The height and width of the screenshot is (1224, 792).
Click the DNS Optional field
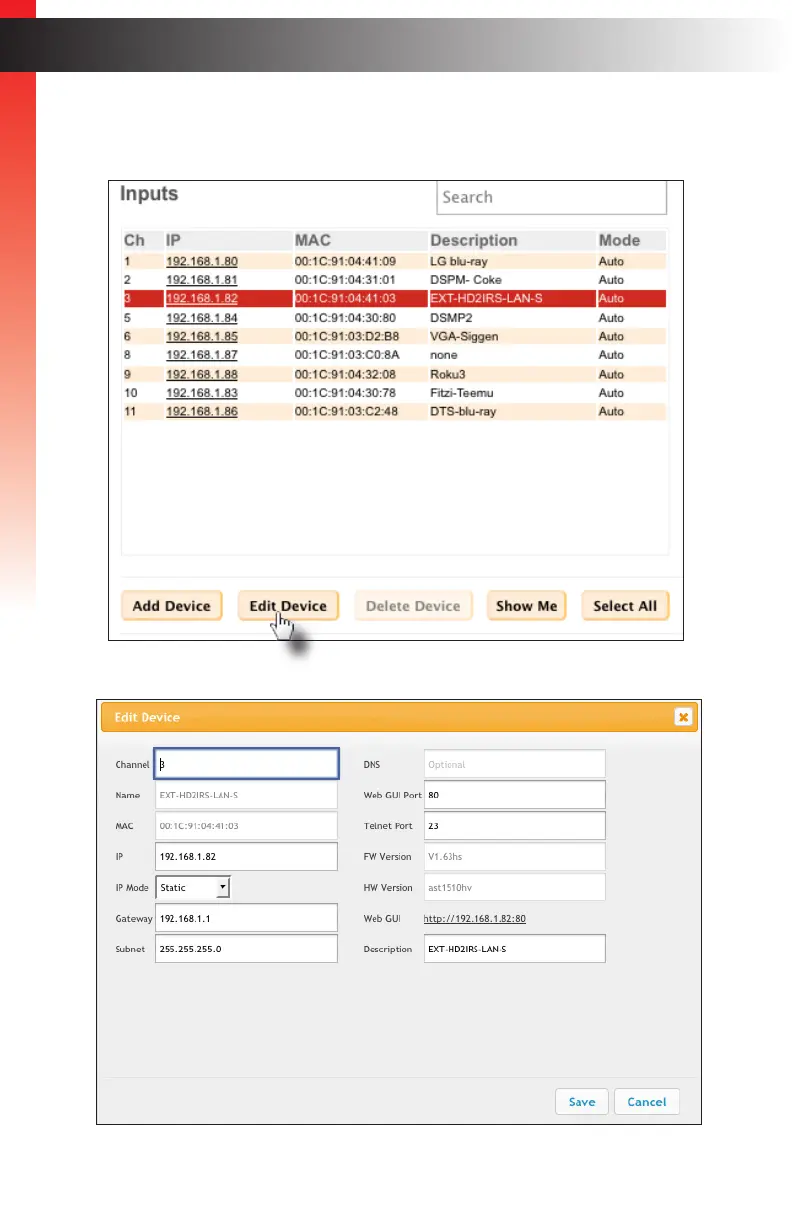514,764
